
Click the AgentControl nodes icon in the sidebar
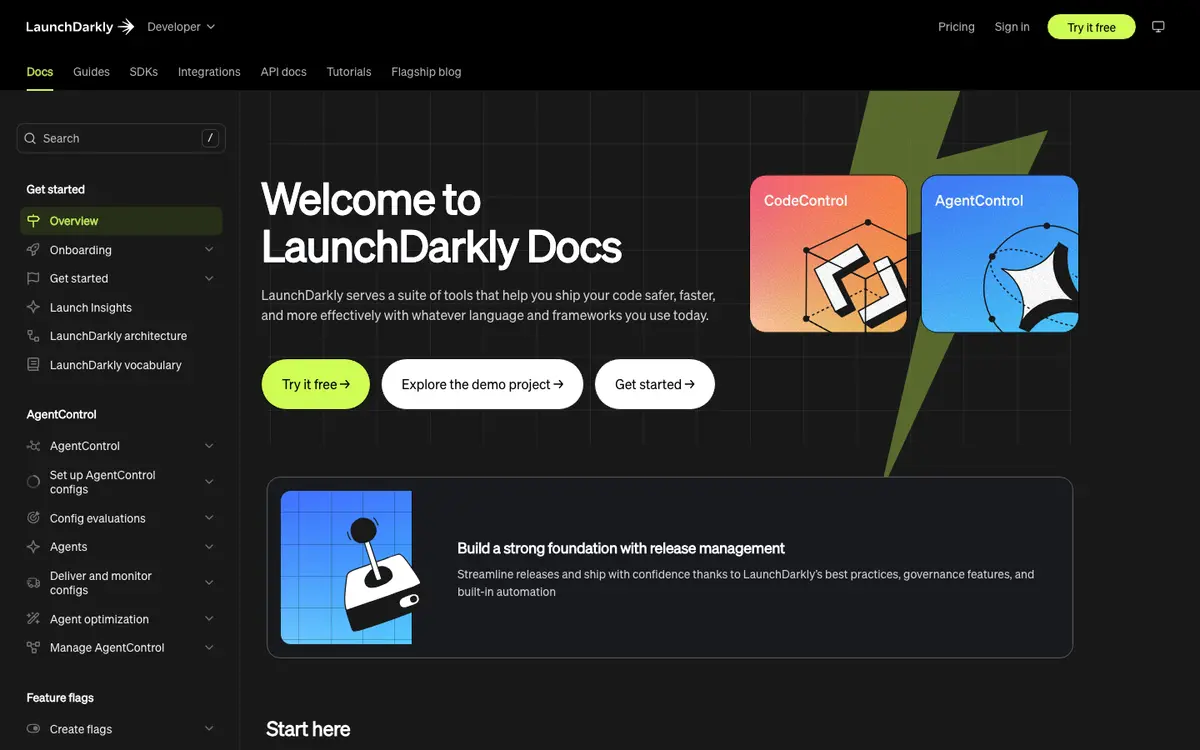33,446
